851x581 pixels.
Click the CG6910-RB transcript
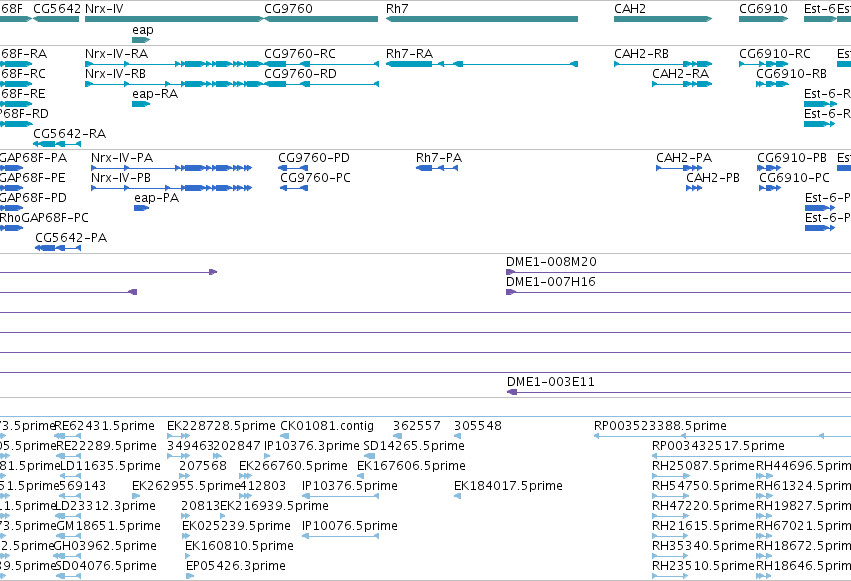(x=772, y=84)
